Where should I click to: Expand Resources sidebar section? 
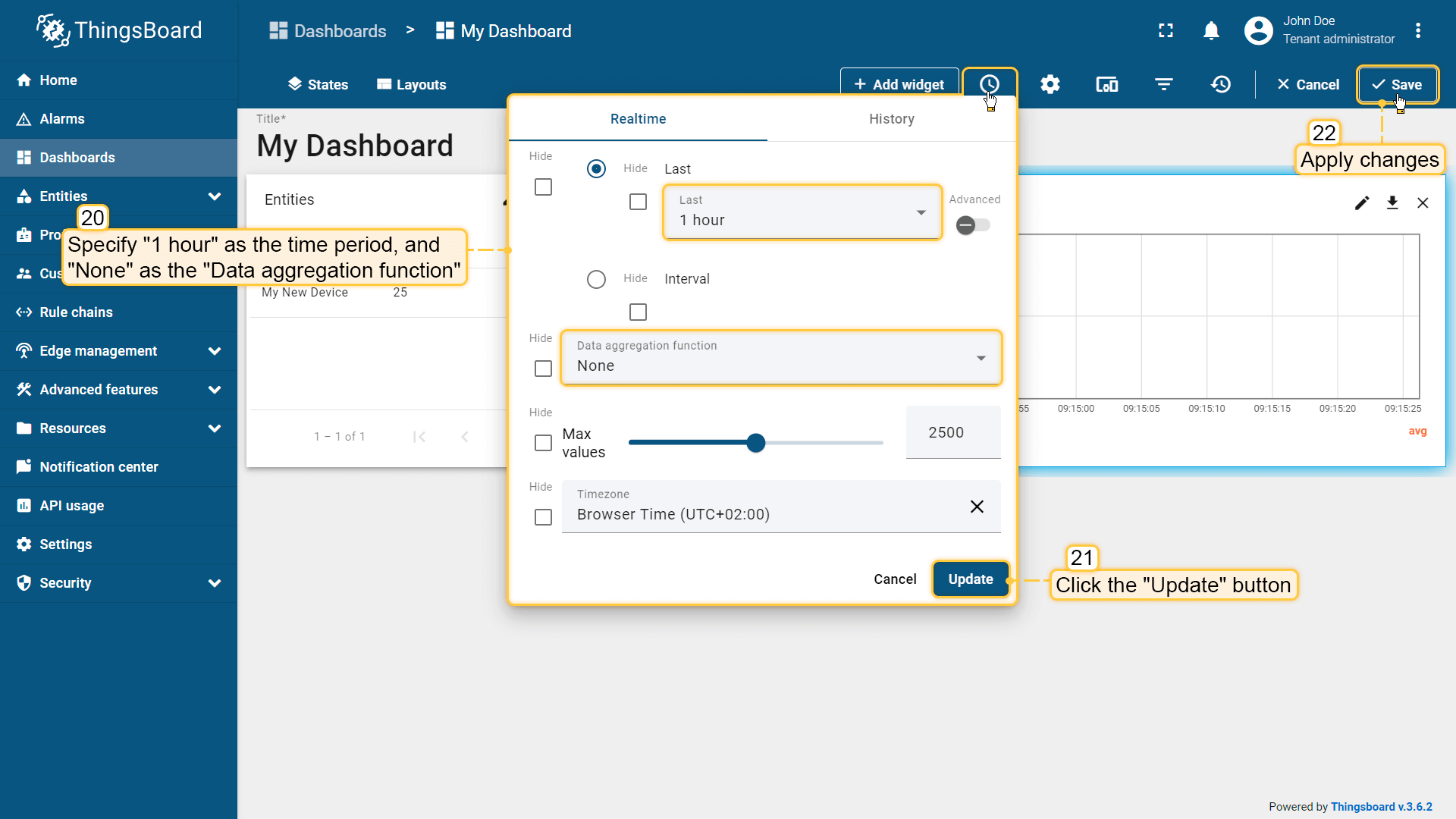(215, 428)
